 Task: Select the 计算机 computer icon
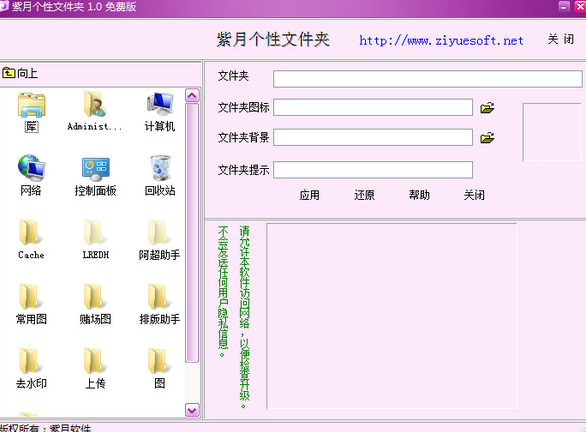point(160,111)
